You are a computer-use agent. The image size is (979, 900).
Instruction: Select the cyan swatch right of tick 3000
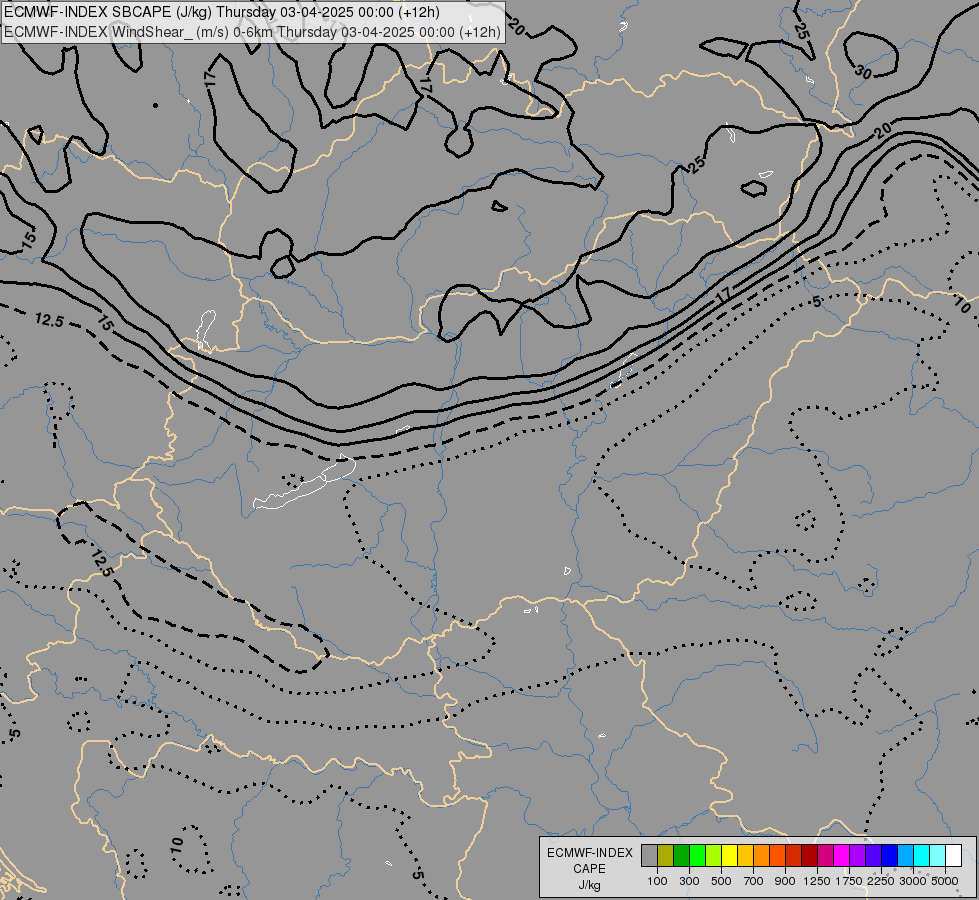click(922, 856)
